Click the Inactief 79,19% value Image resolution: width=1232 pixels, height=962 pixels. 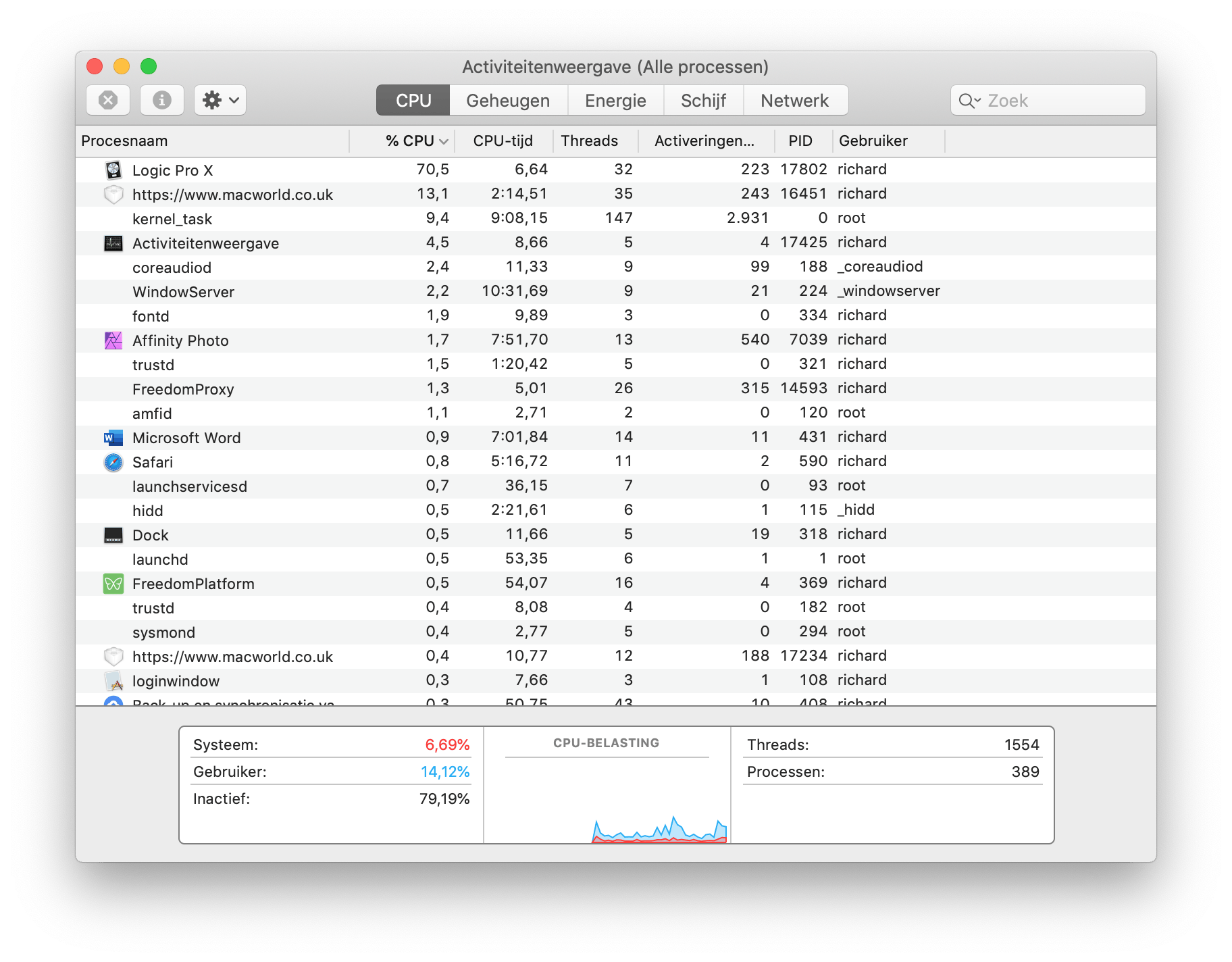point(444,799)
